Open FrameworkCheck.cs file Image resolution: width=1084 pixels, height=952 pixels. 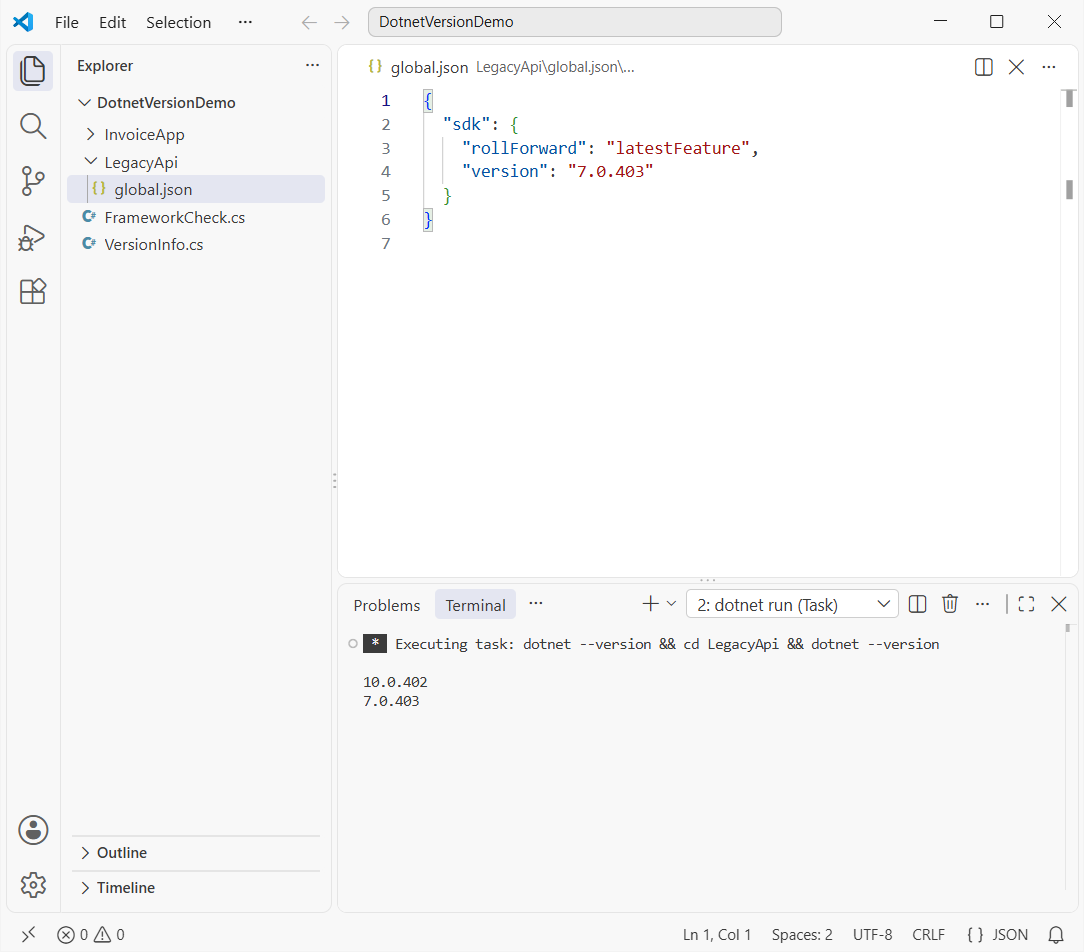pyautogui.click(x=196, y=217)
